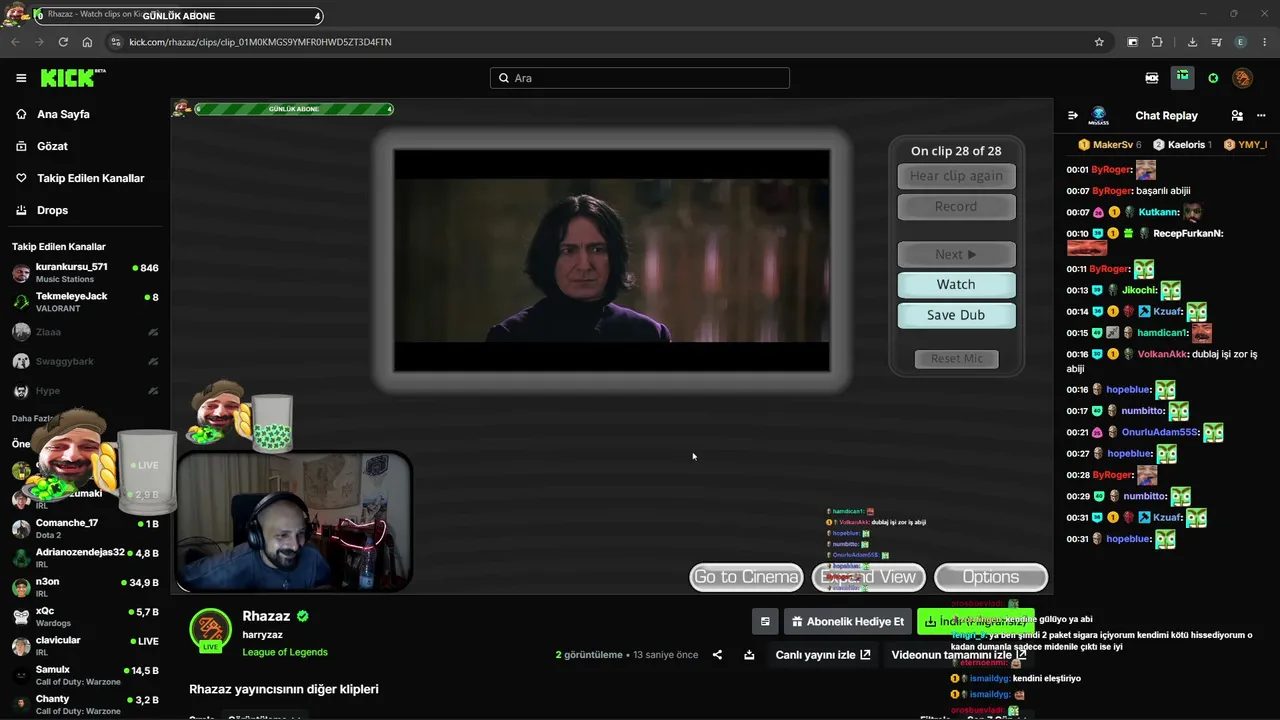
Task: Open n3on channel in sidebar
Action: click(x=85, y=588)
